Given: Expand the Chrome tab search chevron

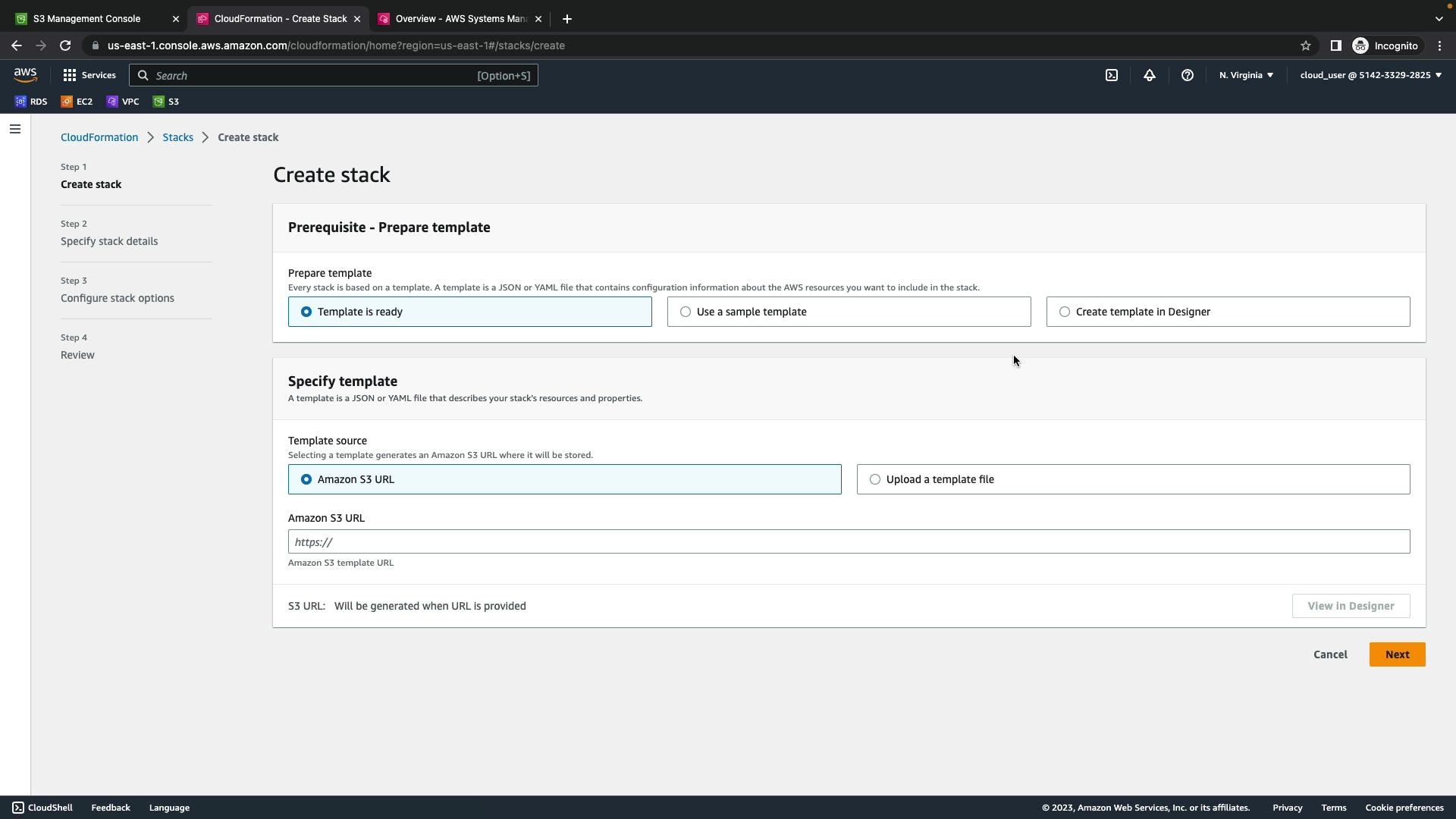Looking at the screenshot, I should point(1439,19).
